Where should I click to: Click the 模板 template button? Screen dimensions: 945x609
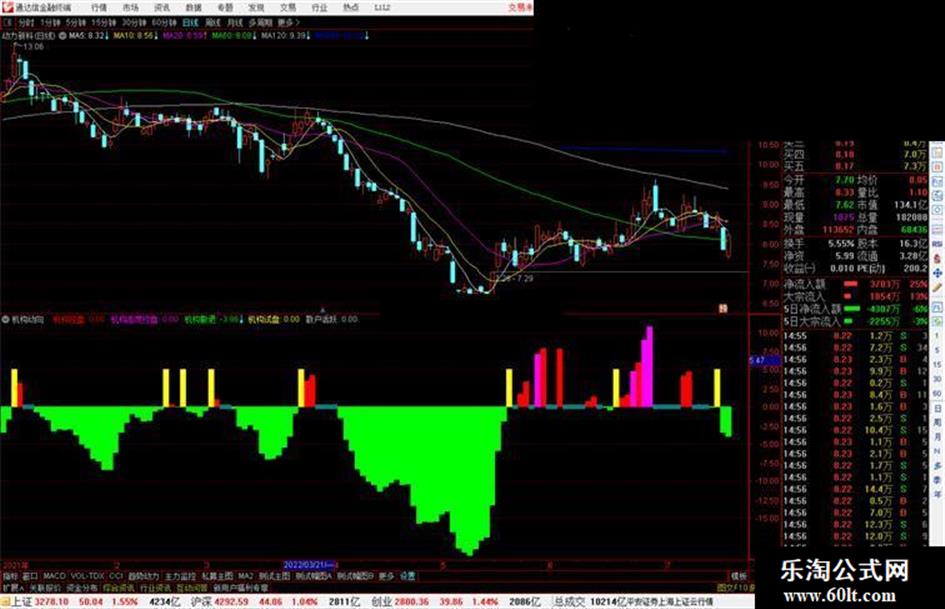pos(738,576)
